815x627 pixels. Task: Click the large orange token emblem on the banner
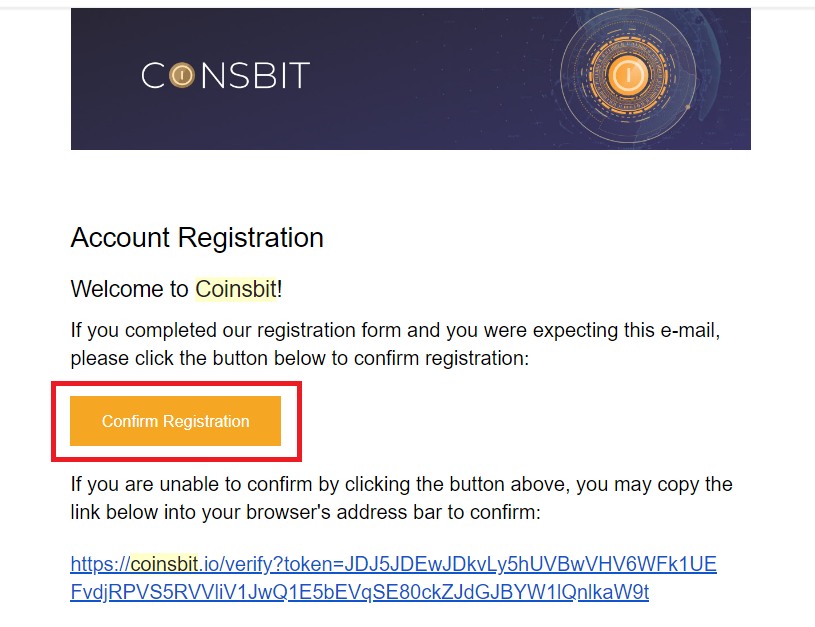pyautogui.click(x=628, y=75)
